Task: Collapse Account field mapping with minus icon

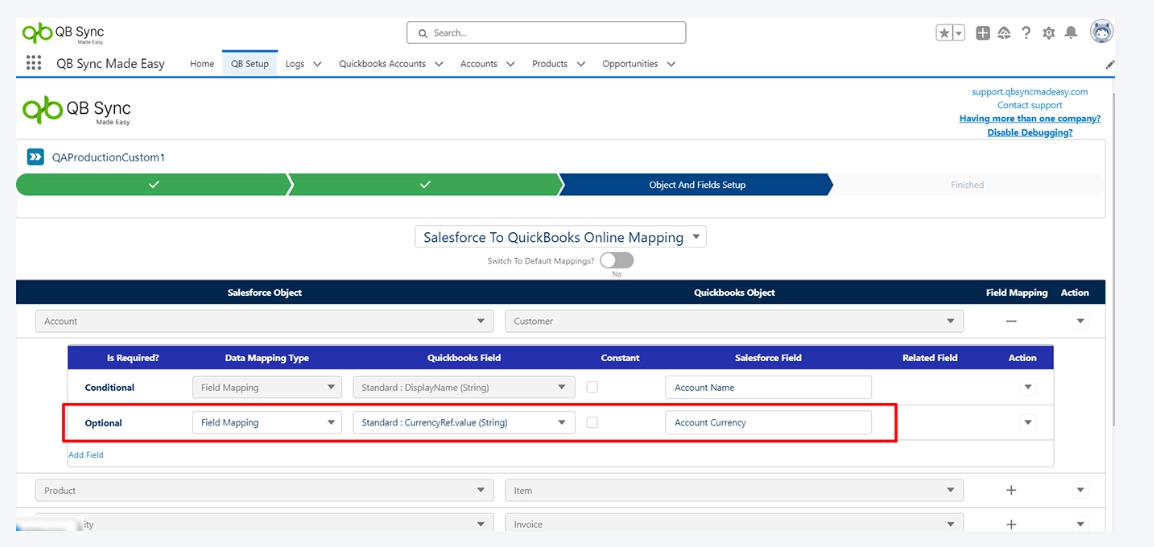Action: point(1011,321)
